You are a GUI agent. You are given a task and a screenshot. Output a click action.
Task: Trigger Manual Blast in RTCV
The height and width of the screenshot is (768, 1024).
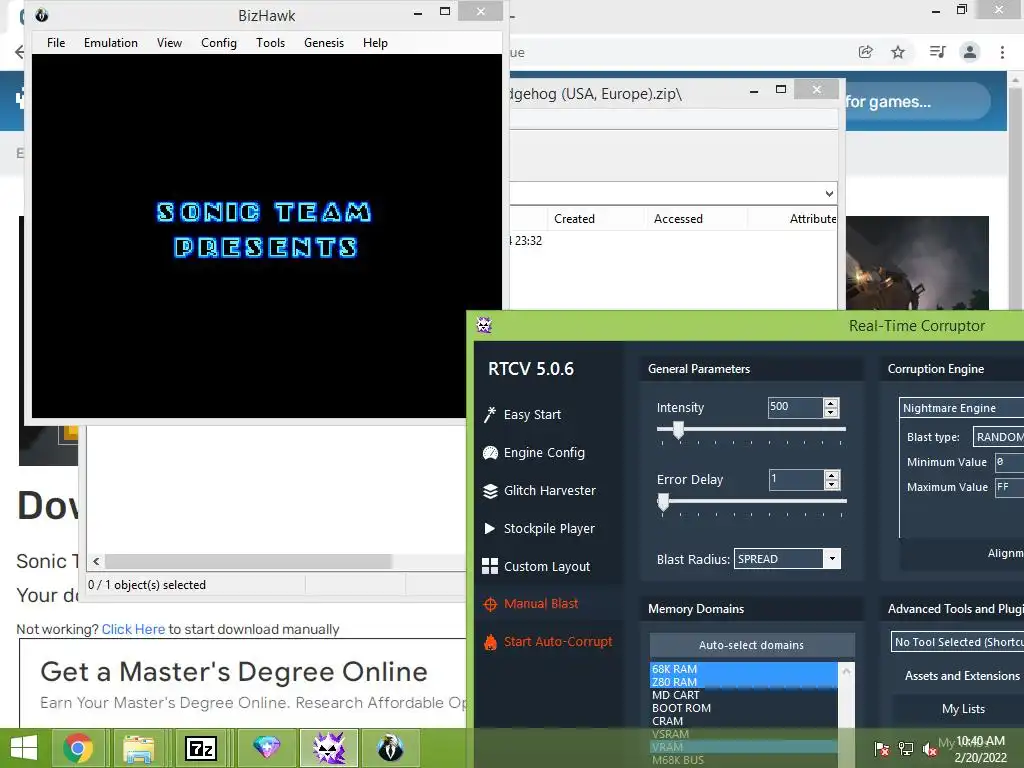[x=531, y=604]
